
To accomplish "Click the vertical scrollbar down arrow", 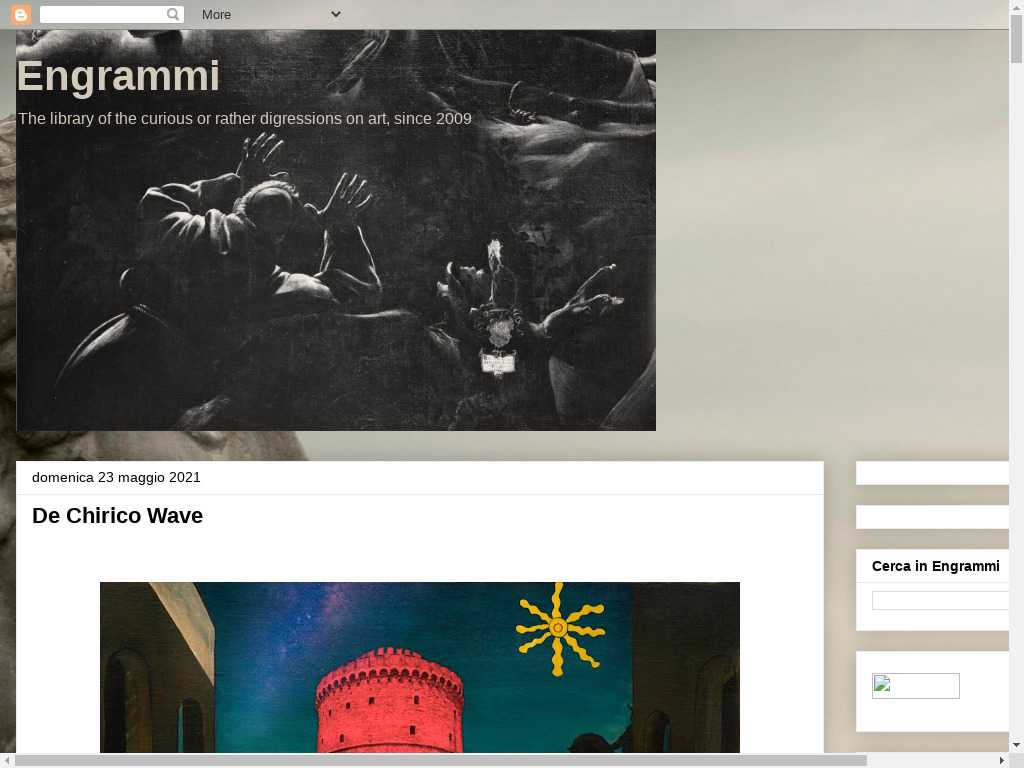I will point(1016,745).
